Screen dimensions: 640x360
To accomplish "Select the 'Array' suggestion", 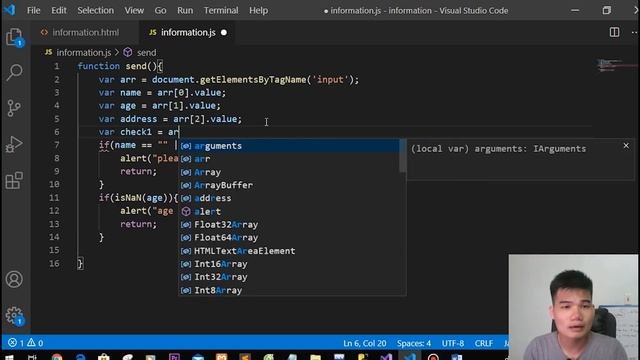I will [289, 172].
